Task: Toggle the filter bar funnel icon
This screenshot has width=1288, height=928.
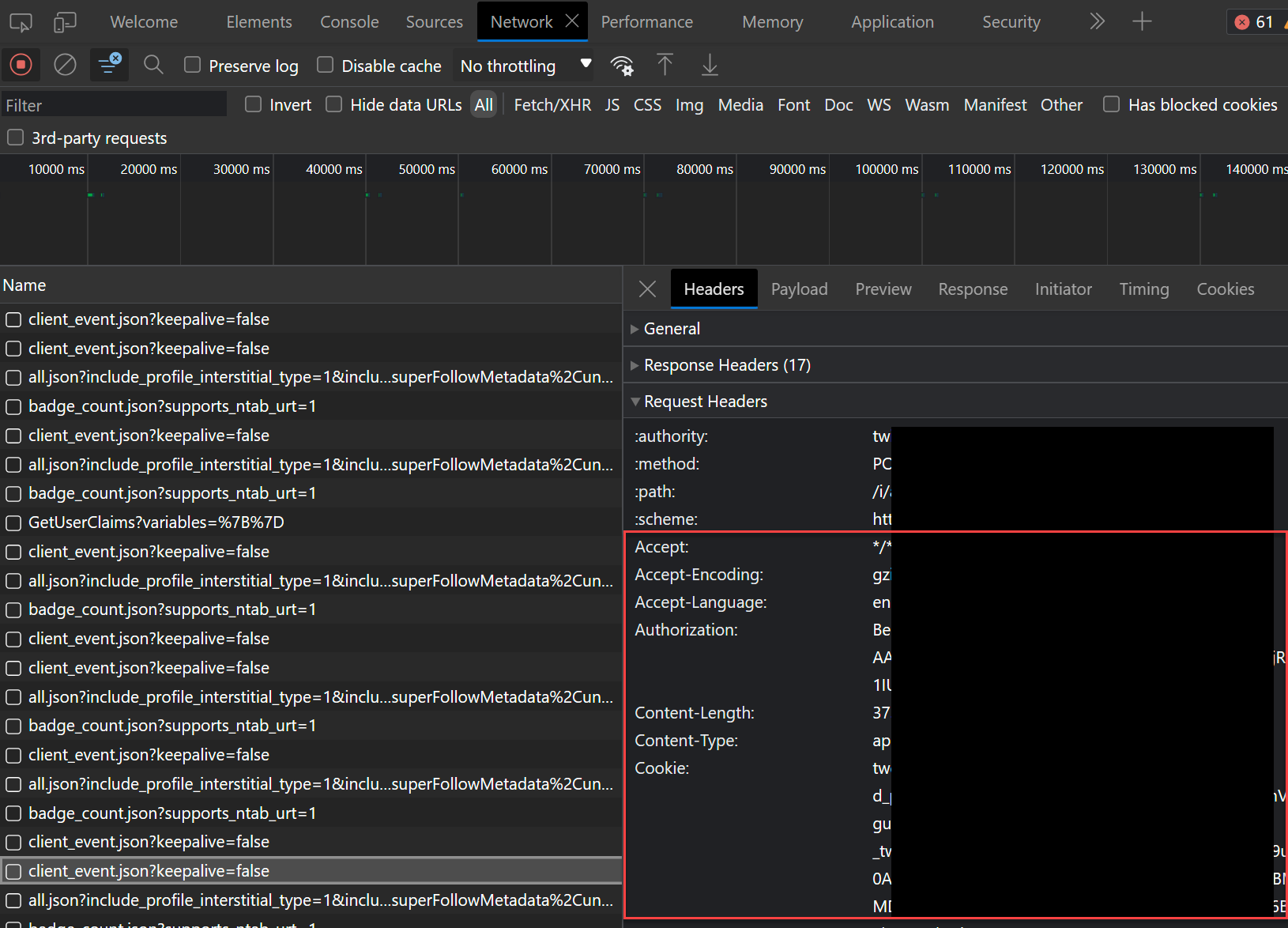Action: (109, 65)
